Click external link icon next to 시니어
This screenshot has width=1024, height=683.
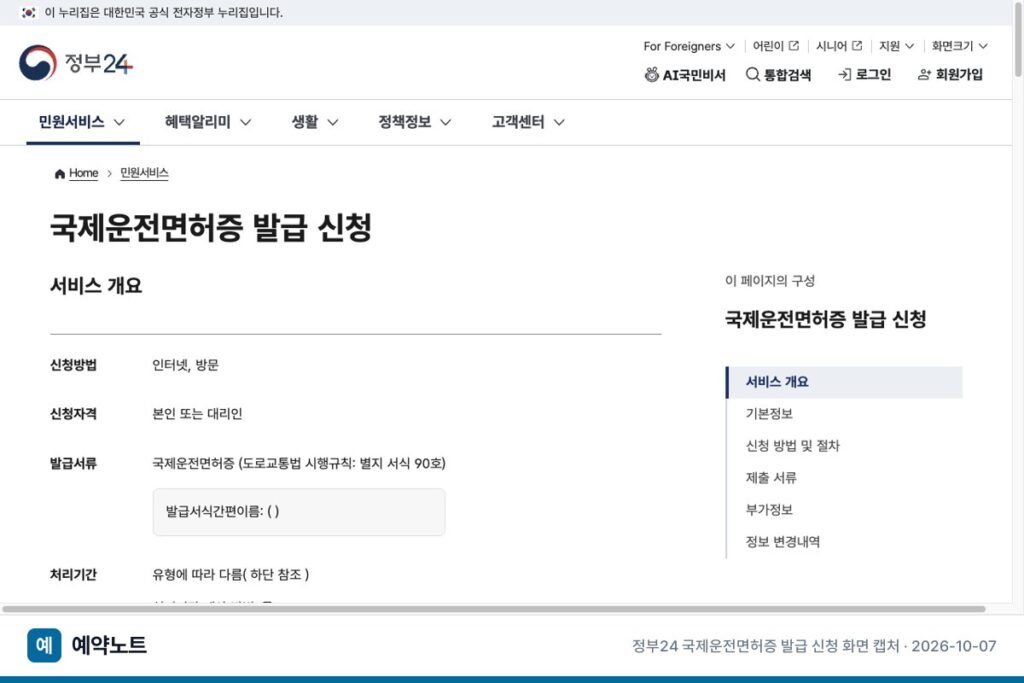(x=857, y=46)
